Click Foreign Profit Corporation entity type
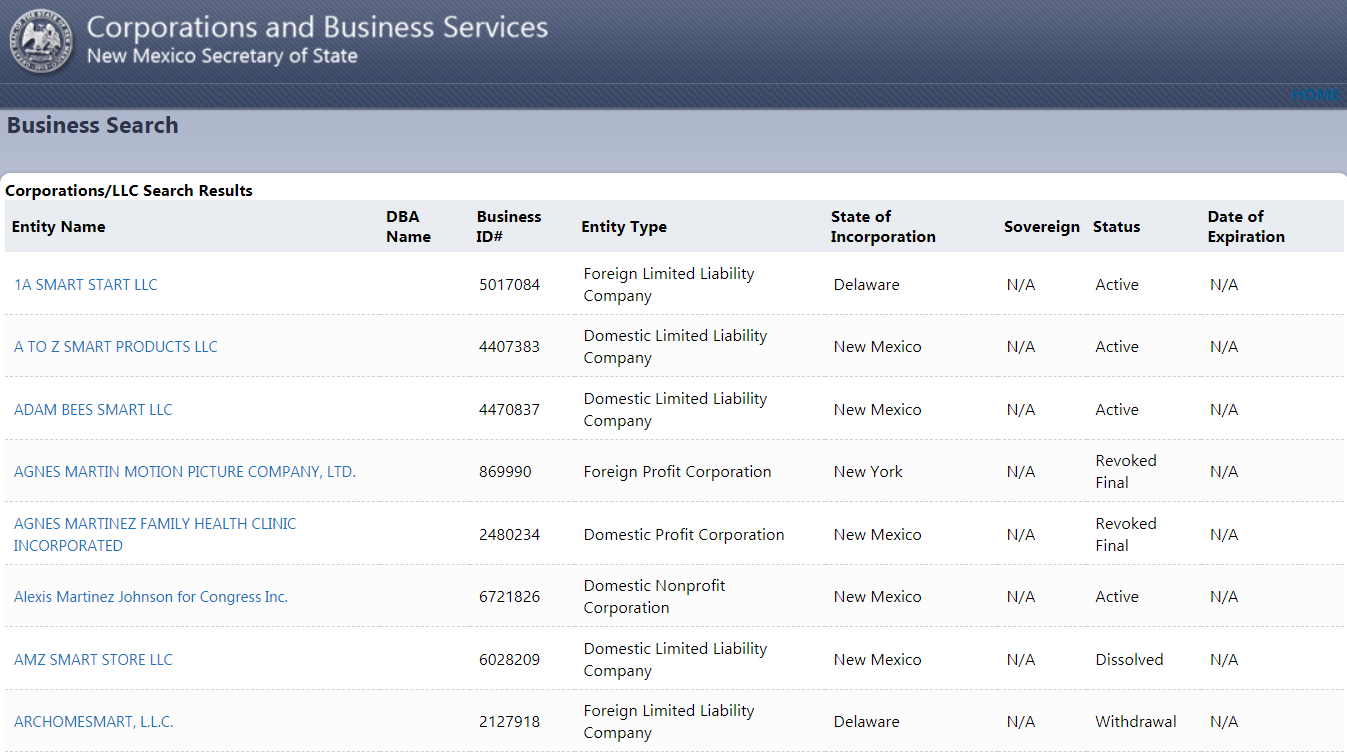 tap(677, 472)
